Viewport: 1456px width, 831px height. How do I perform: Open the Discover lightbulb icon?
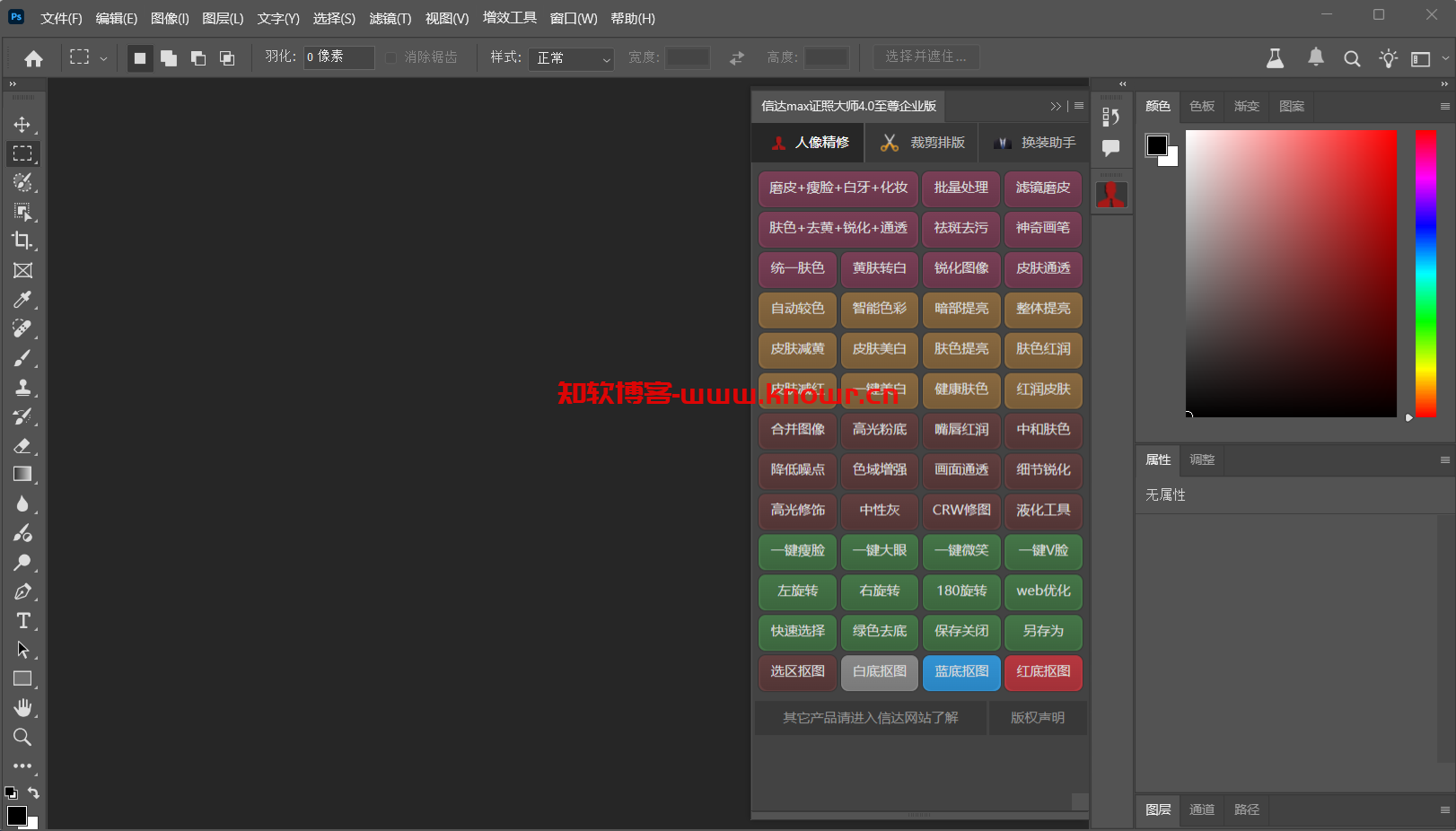click(1388, 59)
